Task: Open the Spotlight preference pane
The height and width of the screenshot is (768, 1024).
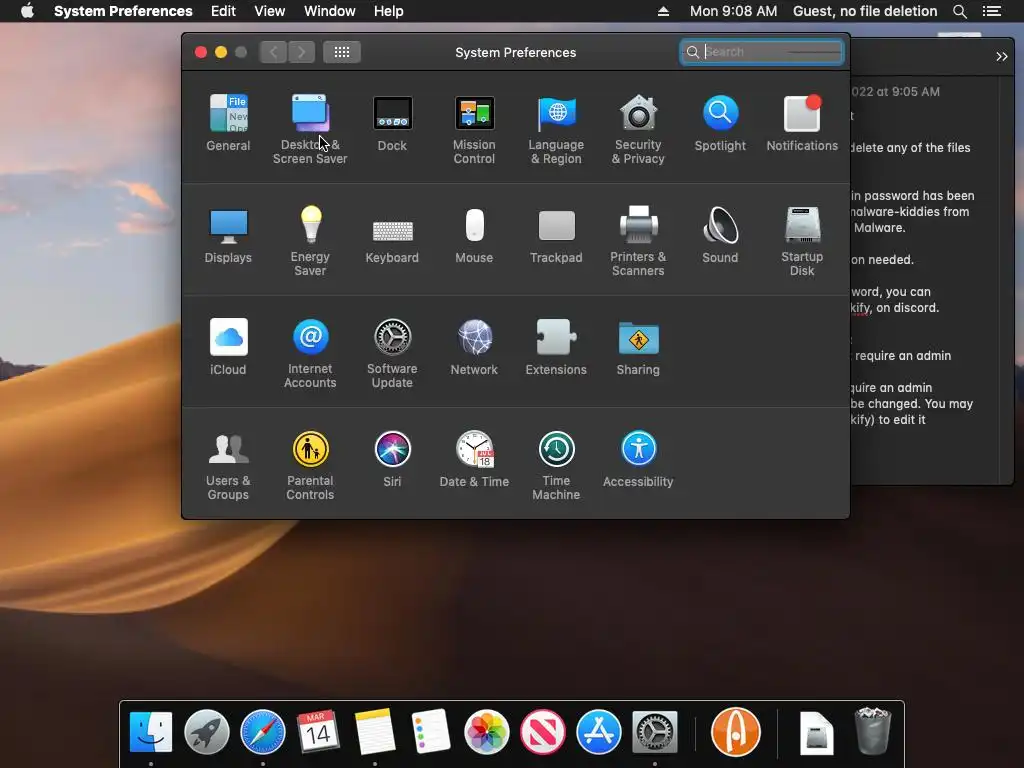Action: tap(720, 123)
